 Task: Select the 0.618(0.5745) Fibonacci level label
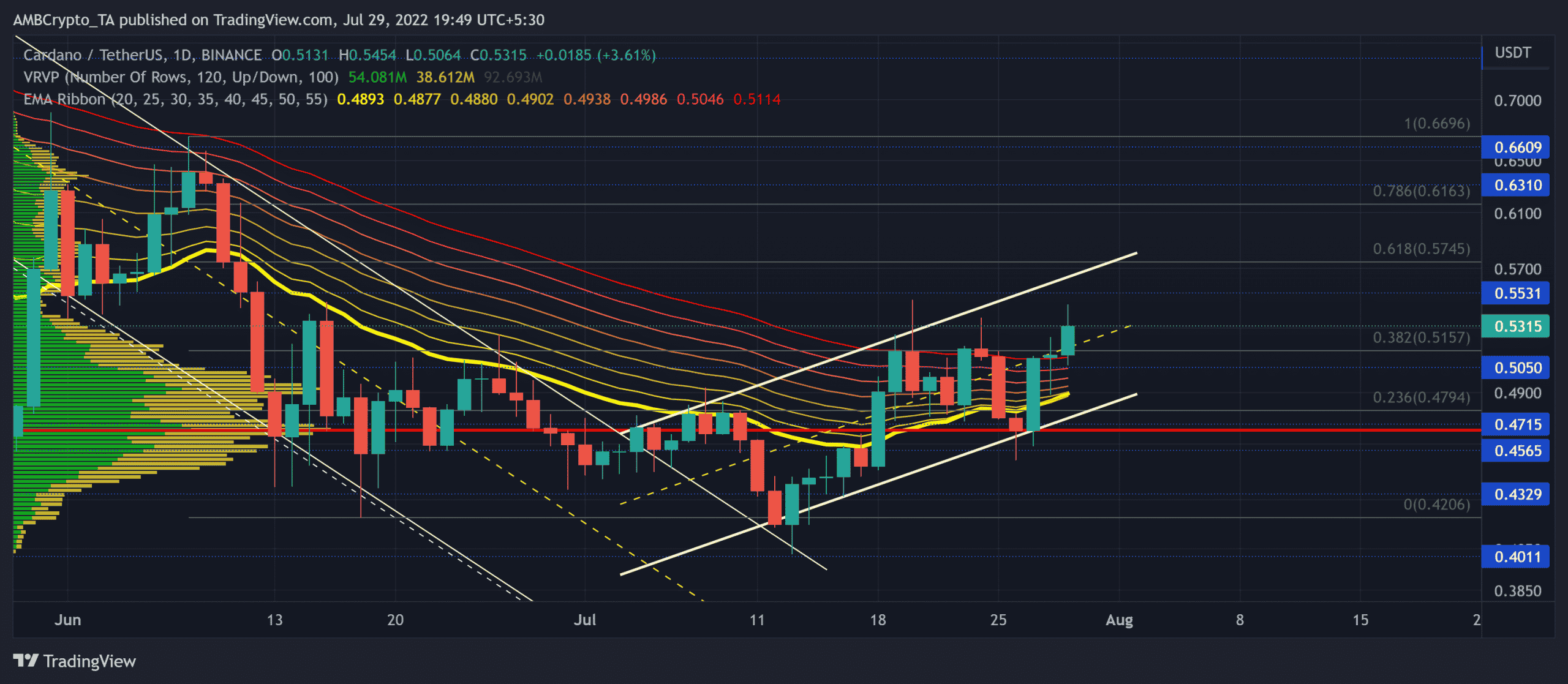[x=1421, y=249]
